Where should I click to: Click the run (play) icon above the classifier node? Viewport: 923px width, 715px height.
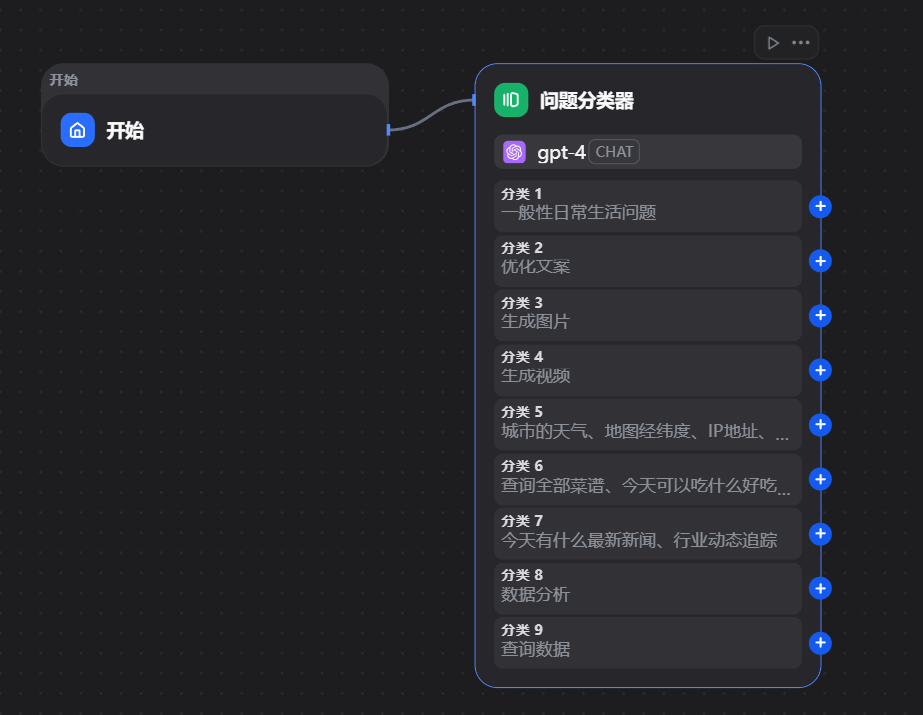pos(772,43)
